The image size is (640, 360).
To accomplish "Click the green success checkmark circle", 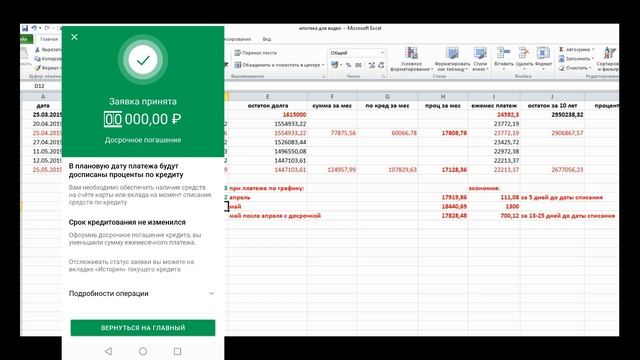I will pyautogui.click(x=143, y=60).
